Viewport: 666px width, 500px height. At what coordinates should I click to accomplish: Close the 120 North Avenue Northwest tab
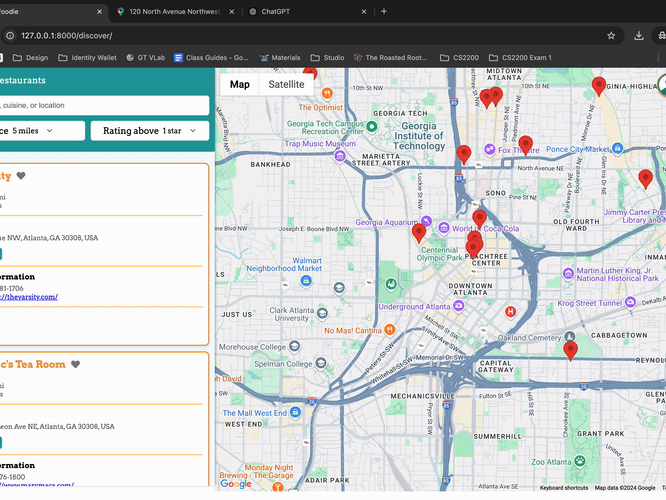pyautogui.click(x=231, y=12)
